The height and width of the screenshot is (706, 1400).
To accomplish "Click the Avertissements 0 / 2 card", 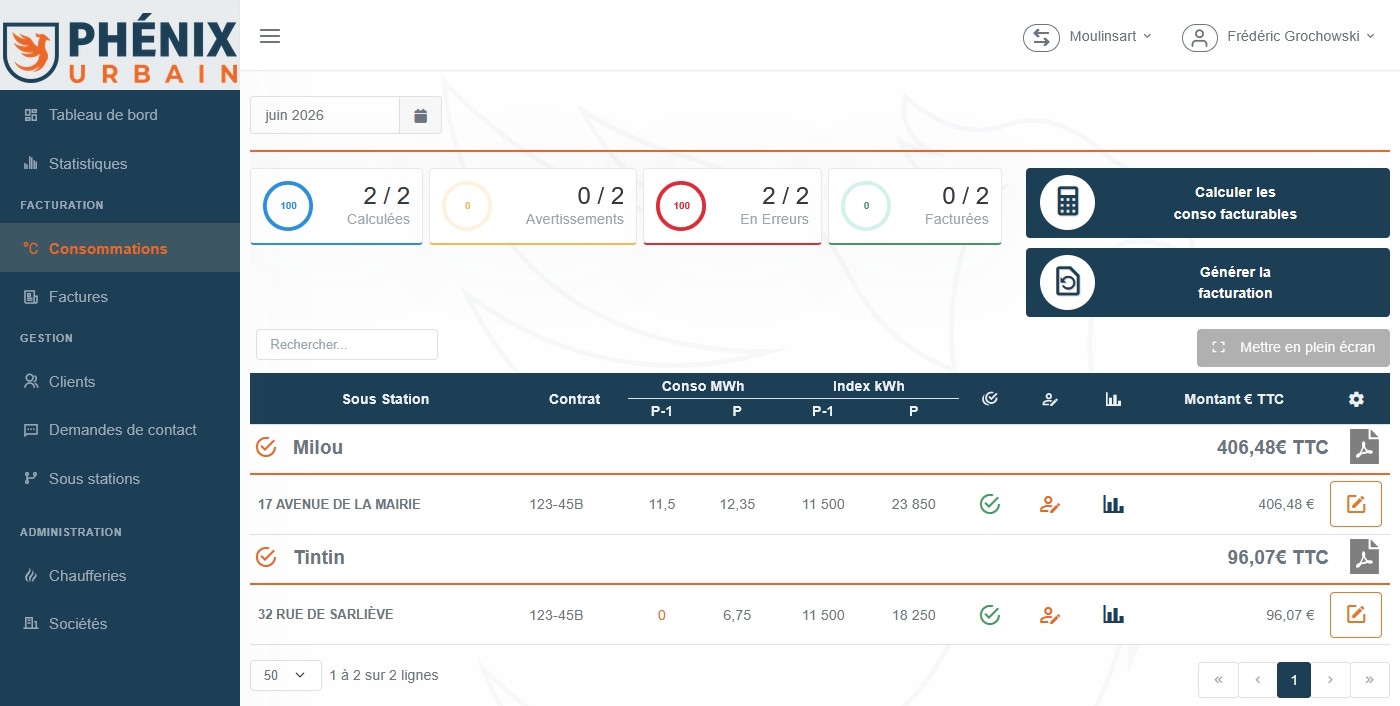I will [x=533, y=206].
